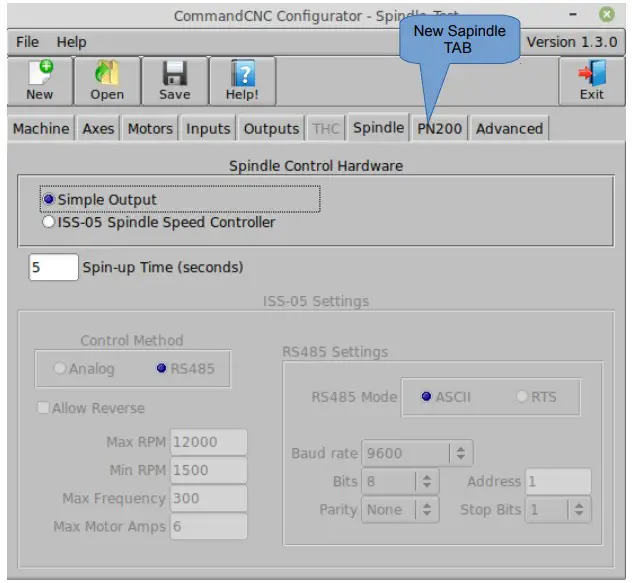Close the Configurator window

pos(607,15)
